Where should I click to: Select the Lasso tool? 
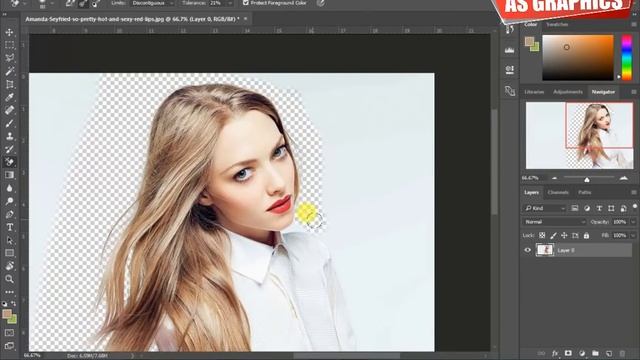(x=9, y=58)
